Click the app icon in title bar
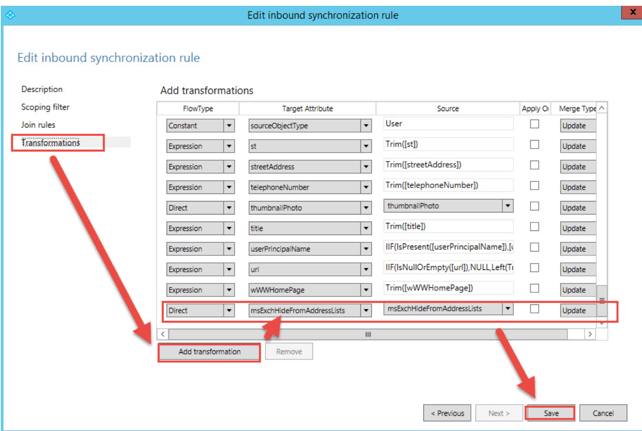Screen dimensions: 642x431 [11, 14]
